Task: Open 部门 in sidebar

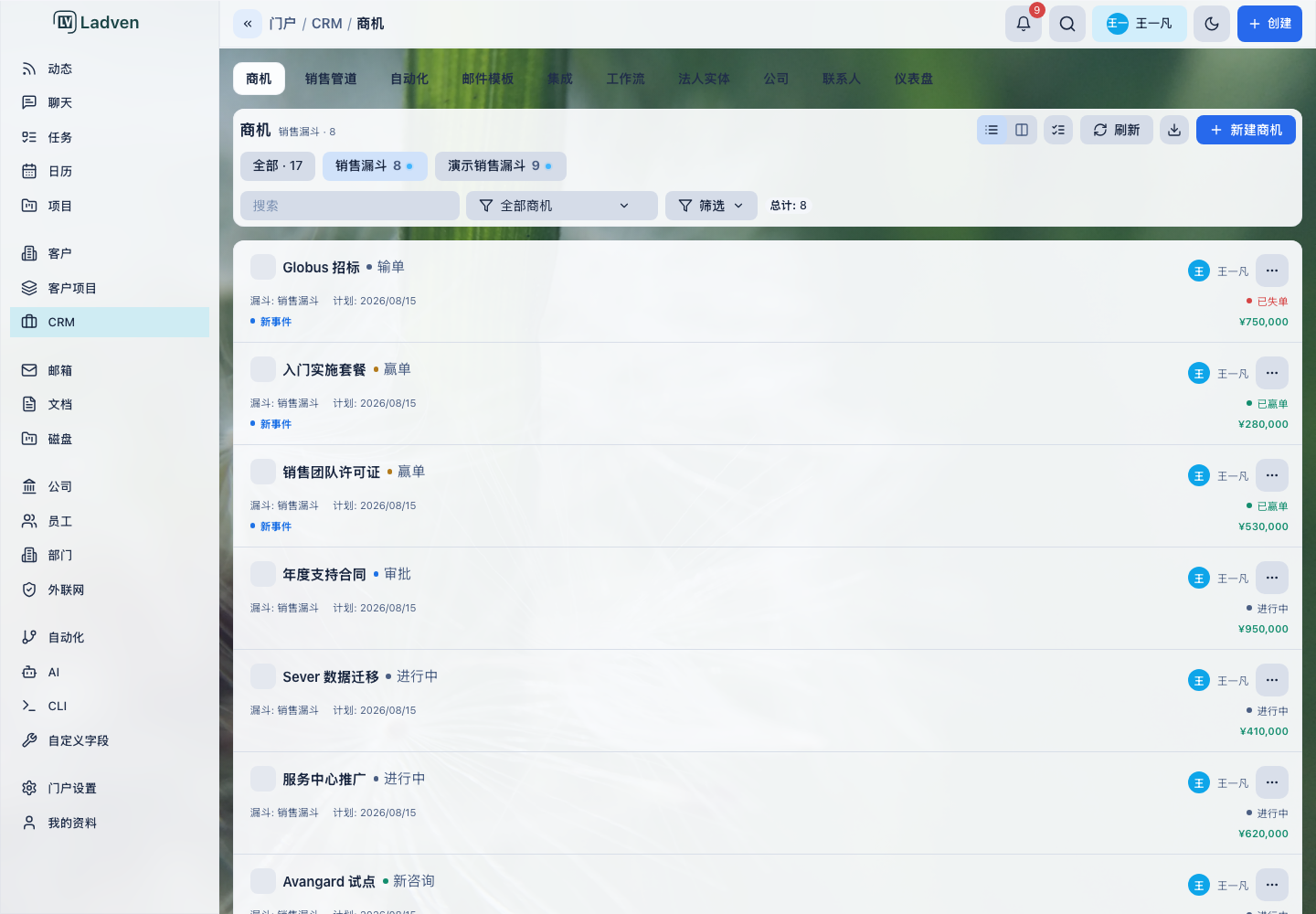Action: (110, 555)
